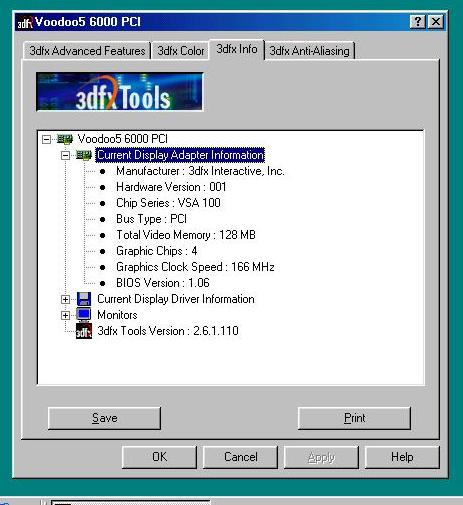Click the 3dfx Tools banner image
Screen dimensions: 463x505
[119, 92]
